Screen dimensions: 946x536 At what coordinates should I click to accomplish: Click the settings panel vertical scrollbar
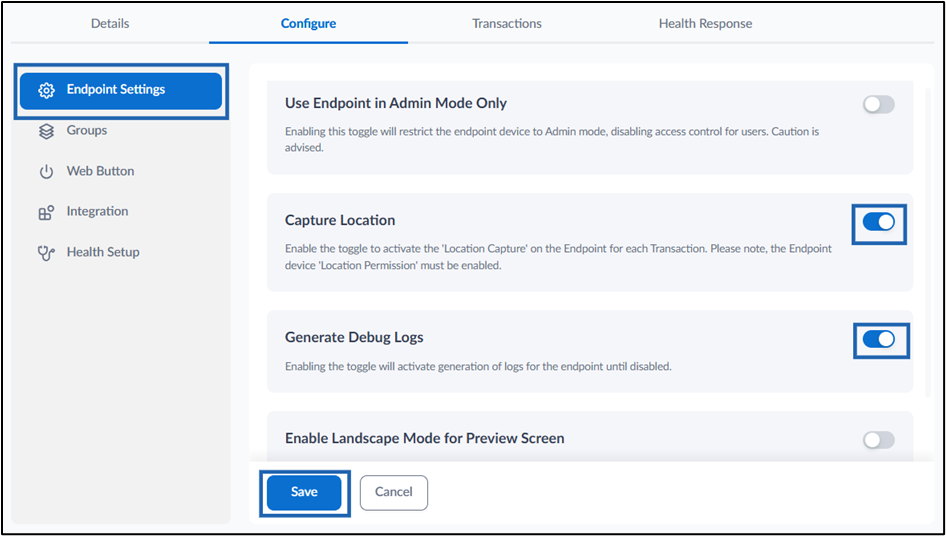pos(929,241)
